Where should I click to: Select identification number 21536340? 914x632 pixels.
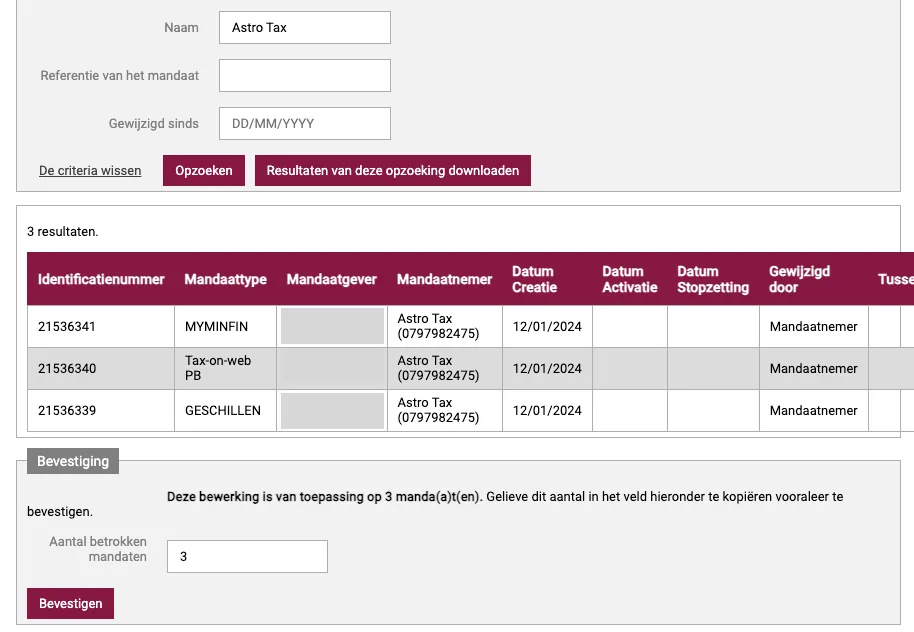[x=66, y=368]
